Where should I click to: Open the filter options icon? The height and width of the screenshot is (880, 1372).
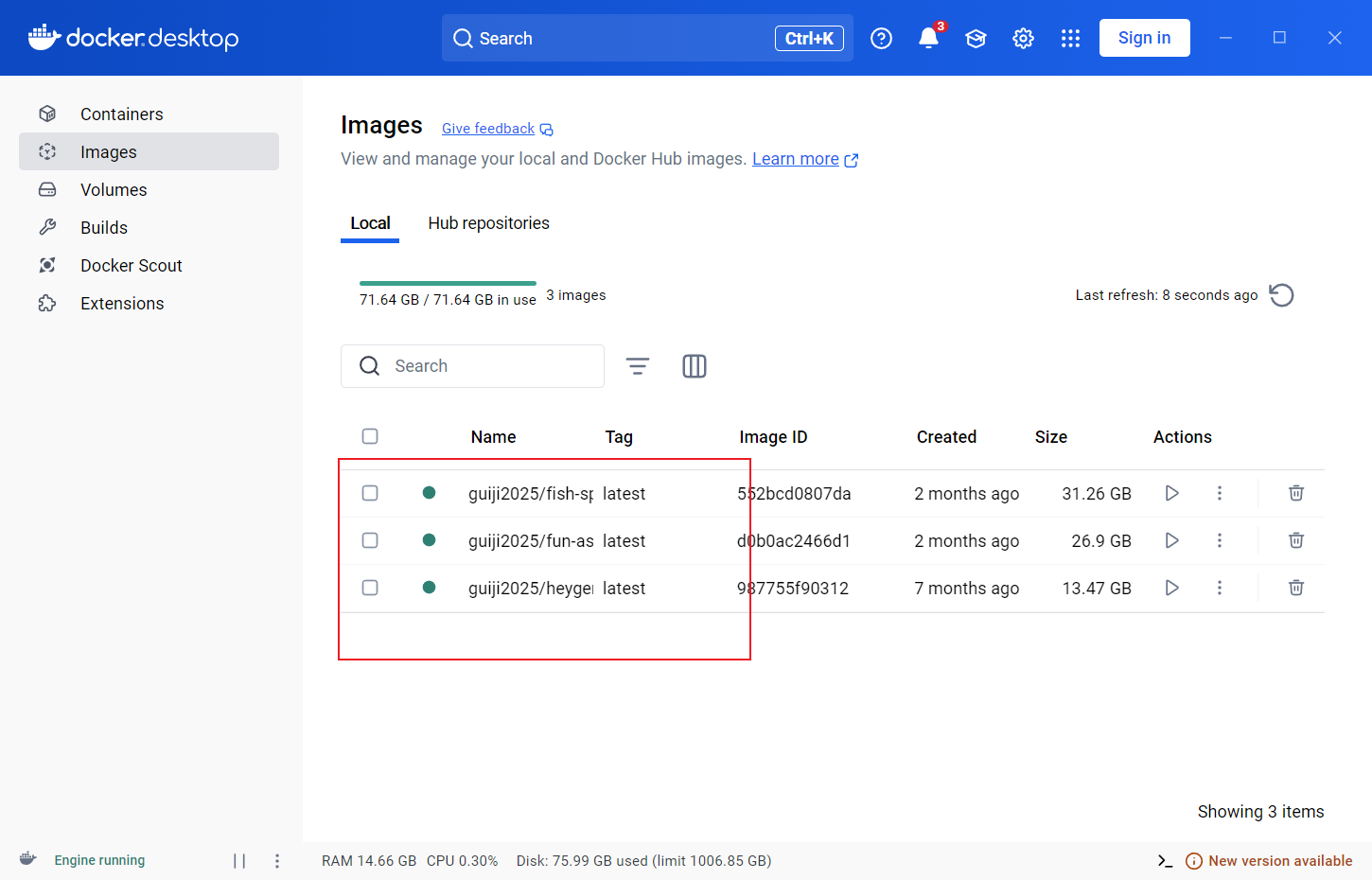coord(638,366)
